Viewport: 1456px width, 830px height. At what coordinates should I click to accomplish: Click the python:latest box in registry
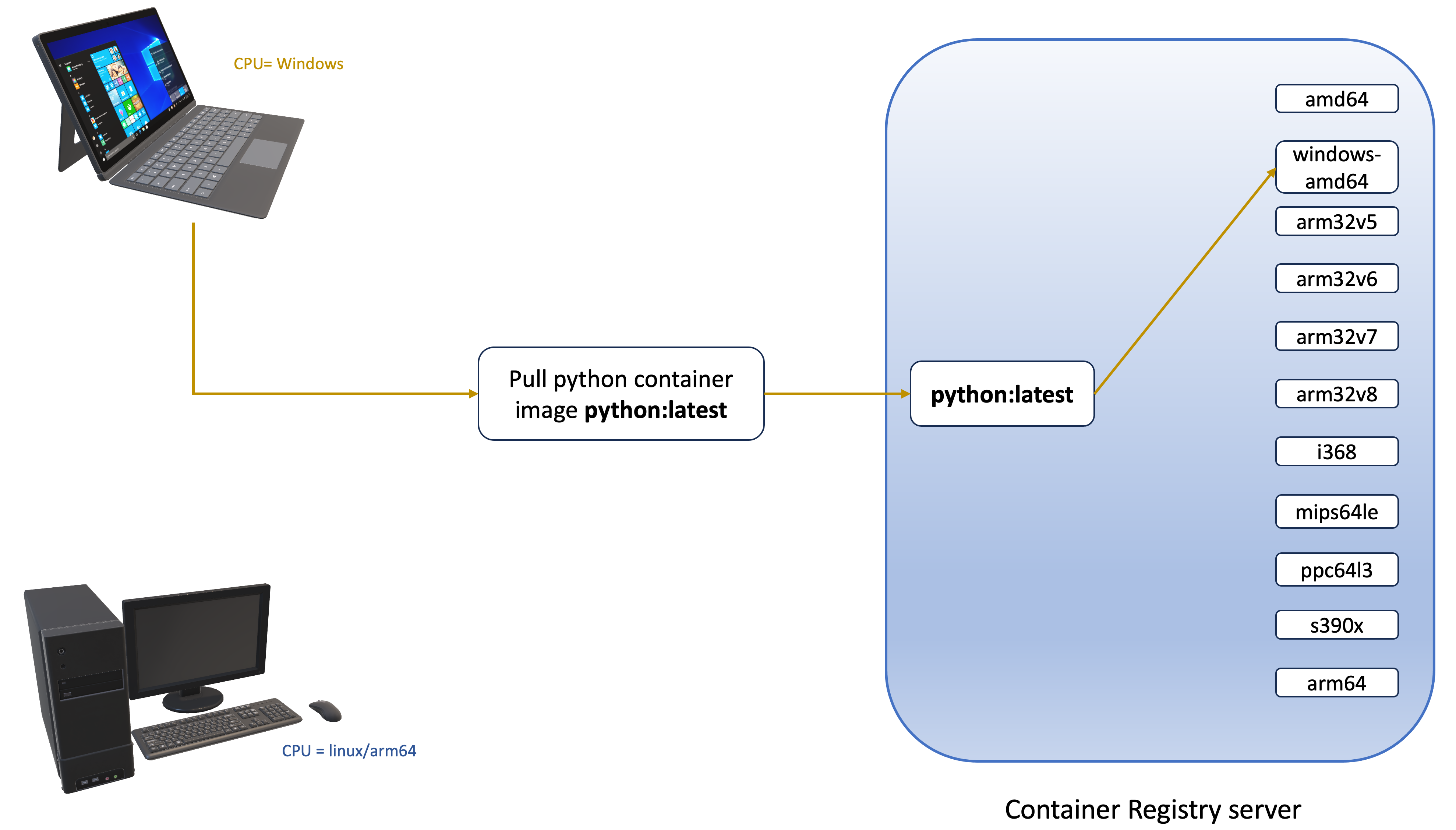click(x=1002, y=394)
